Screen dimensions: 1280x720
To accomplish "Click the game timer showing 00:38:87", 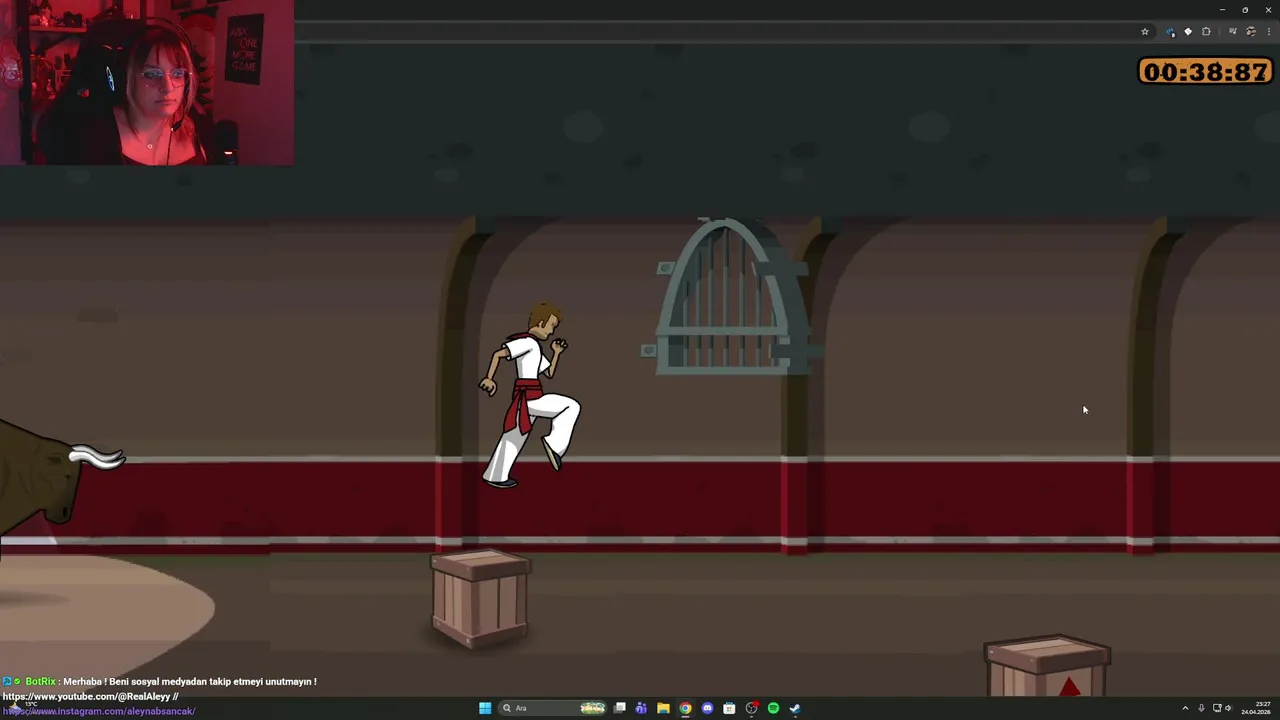I will 1206,72.
